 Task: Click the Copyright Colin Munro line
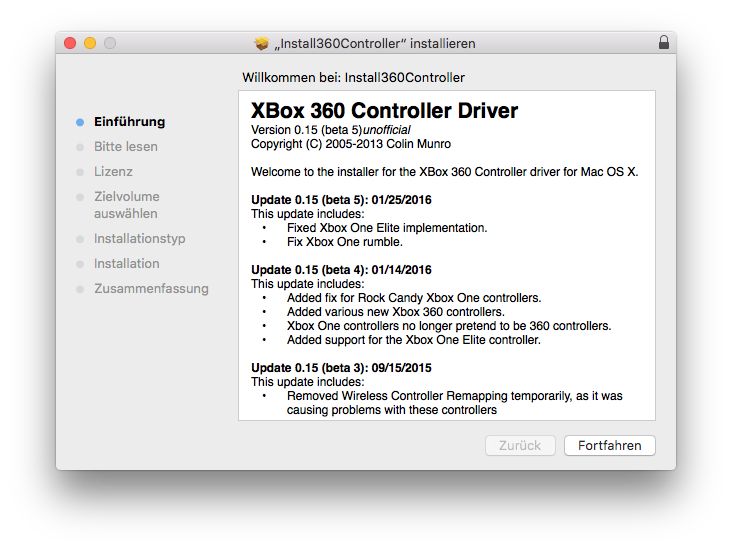coord(350,144)
